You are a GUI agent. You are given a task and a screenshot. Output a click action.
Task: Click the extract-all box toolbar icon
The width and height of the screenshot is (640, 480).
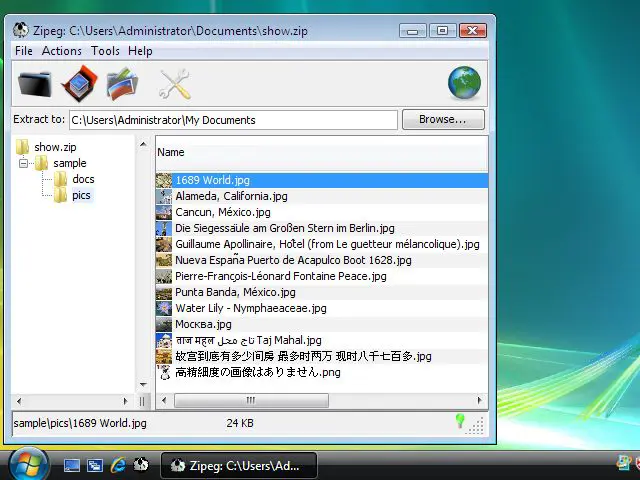(x=80, y=84)
